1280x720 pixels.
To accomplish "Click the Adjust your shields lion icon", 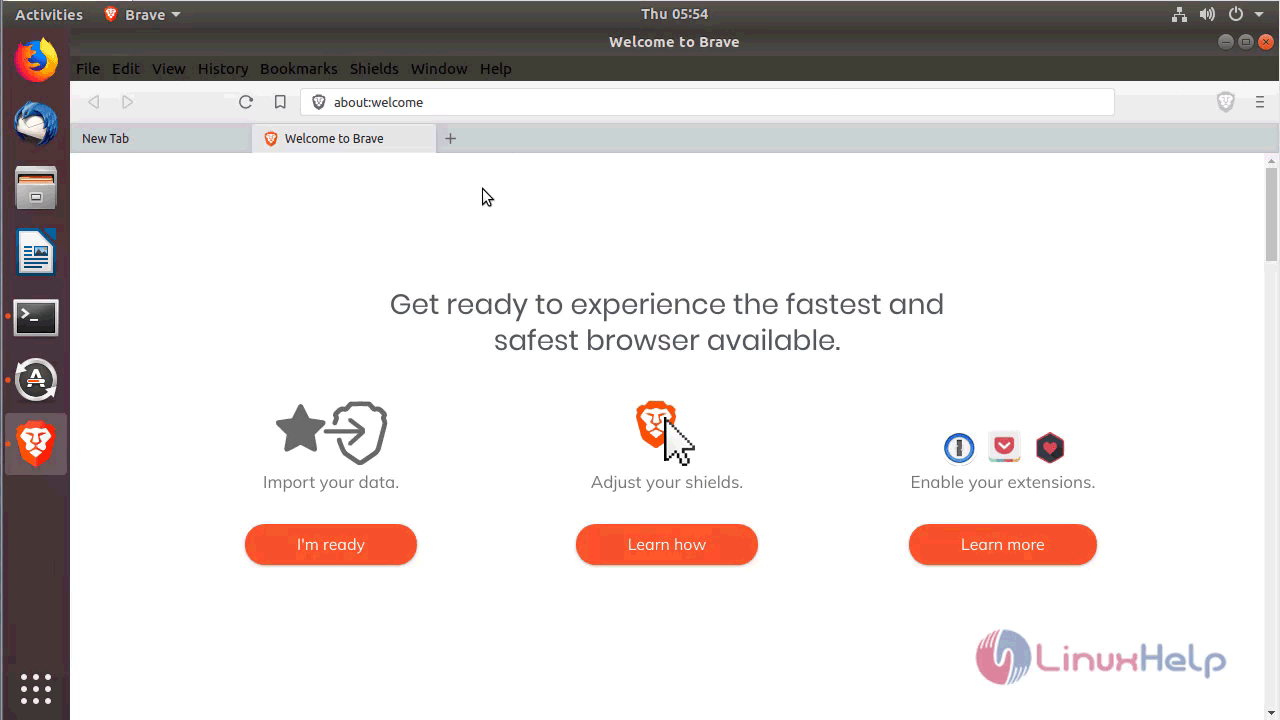I will (x=665, y=432).
